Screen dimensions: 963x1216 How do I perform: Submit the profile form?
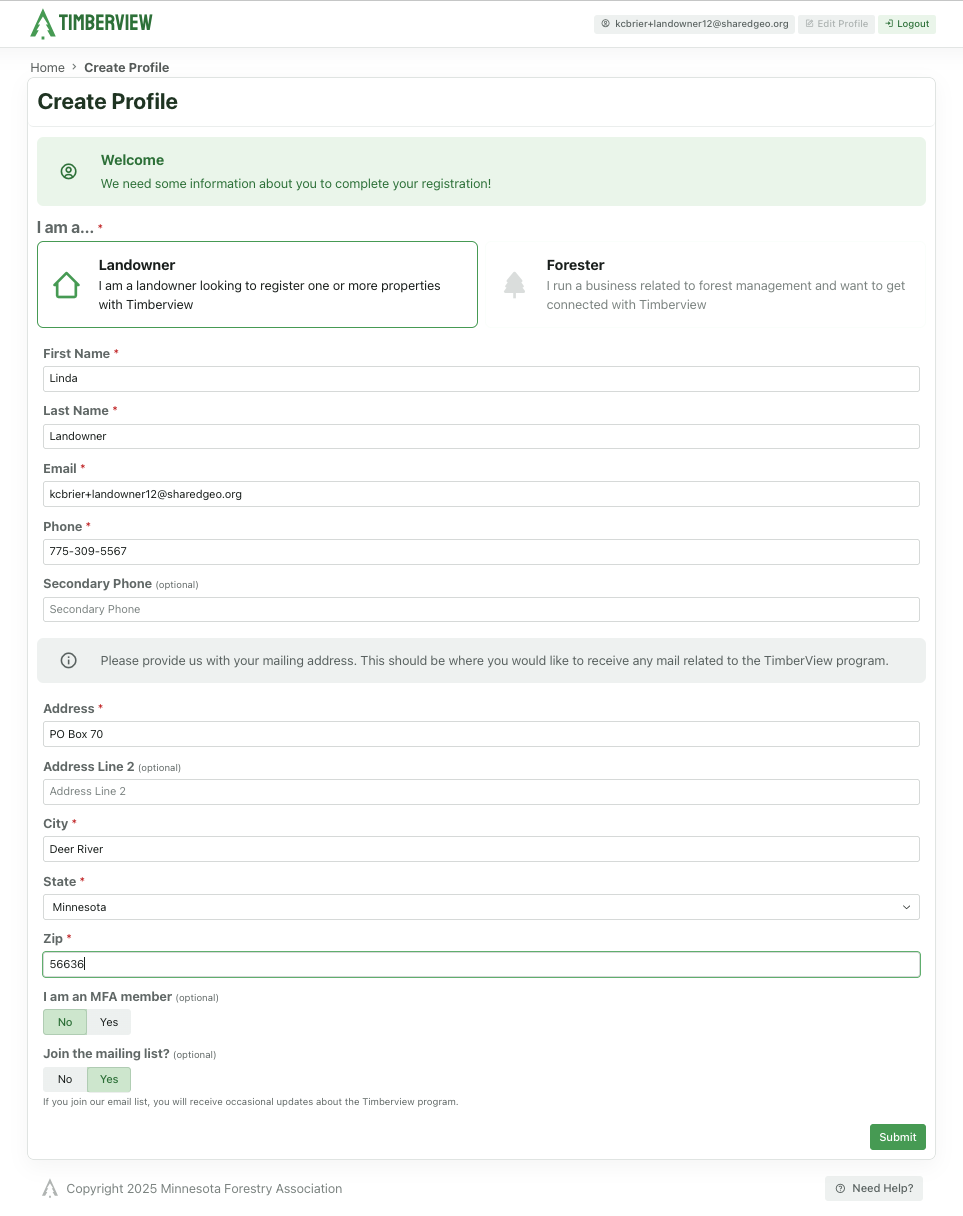(898, 1137)
